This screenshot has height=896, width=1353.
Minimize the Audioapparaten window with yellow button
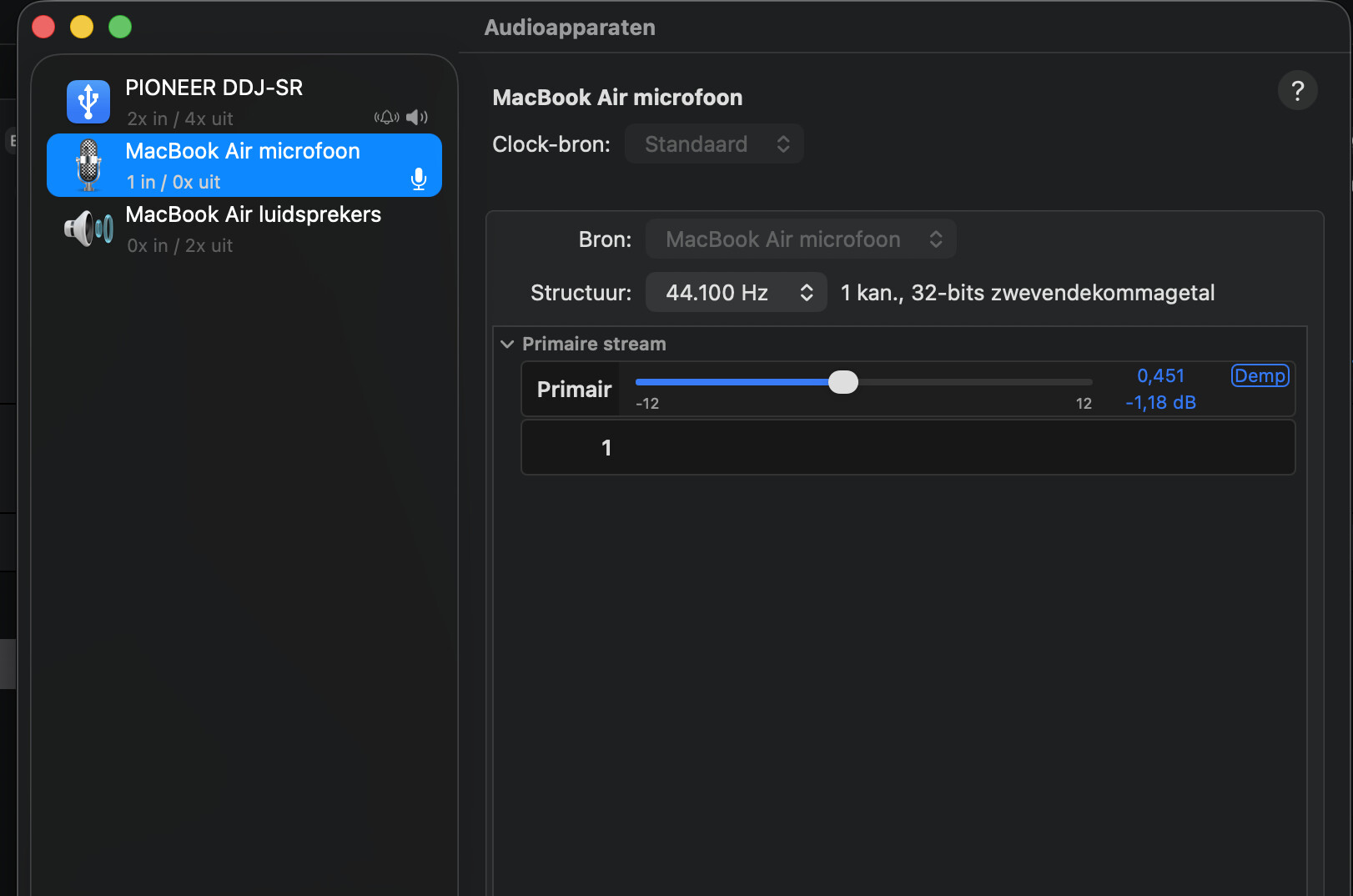pos(82,28)
